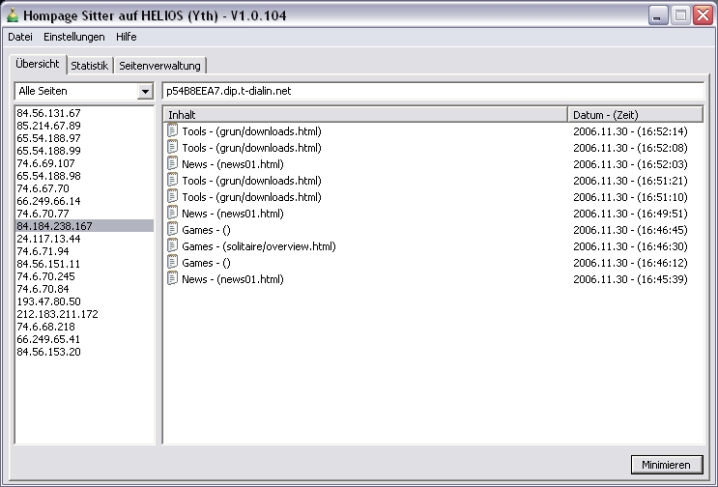Viewport: 718px width, 487px height.
Task: Open the Datei menu
Action: (x=20, y=37)
